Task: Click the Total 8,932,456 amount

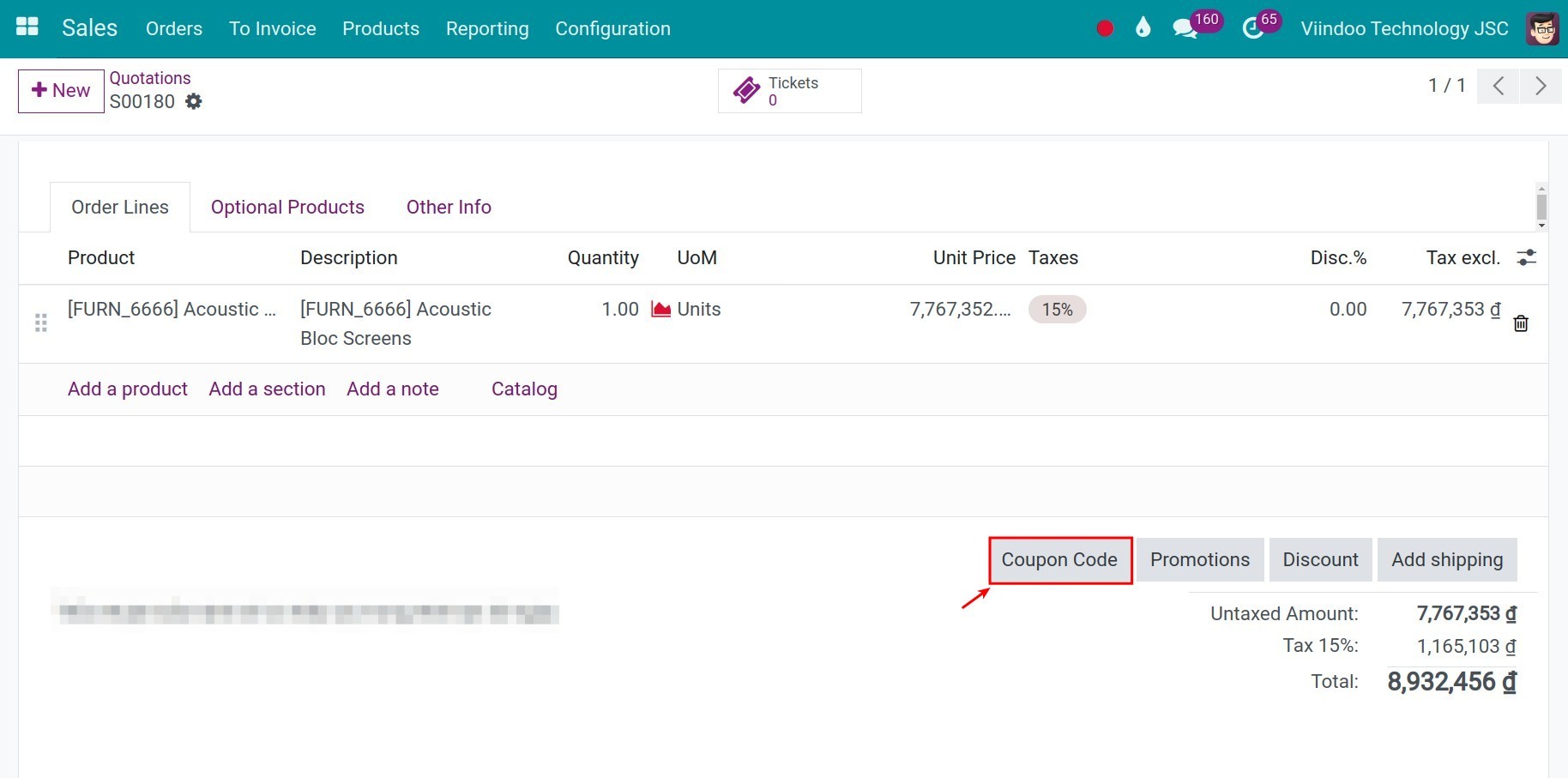Action: click(x=1451, y=682)
